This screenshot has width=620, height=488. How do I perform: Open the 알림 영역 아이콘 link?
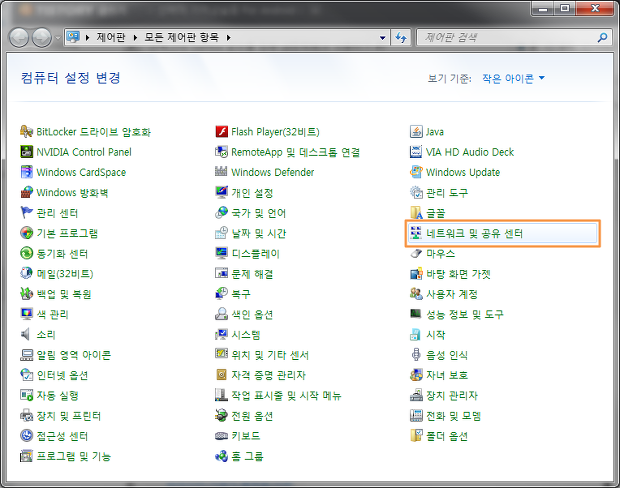coord(74,355)
